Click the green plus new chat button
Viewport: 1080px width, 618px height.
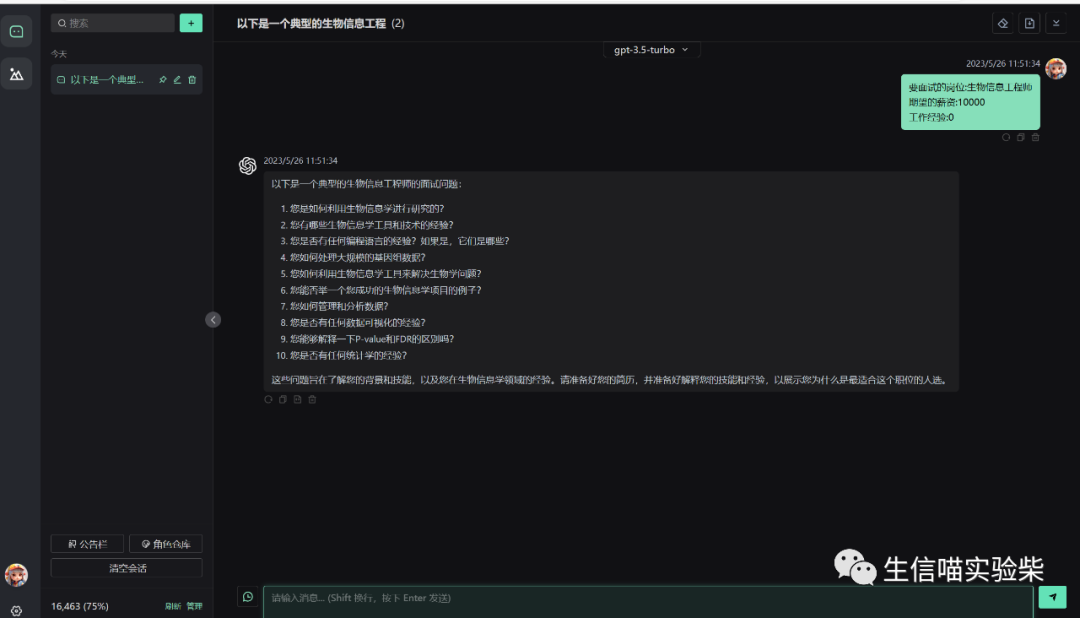[x=191, y=22]
